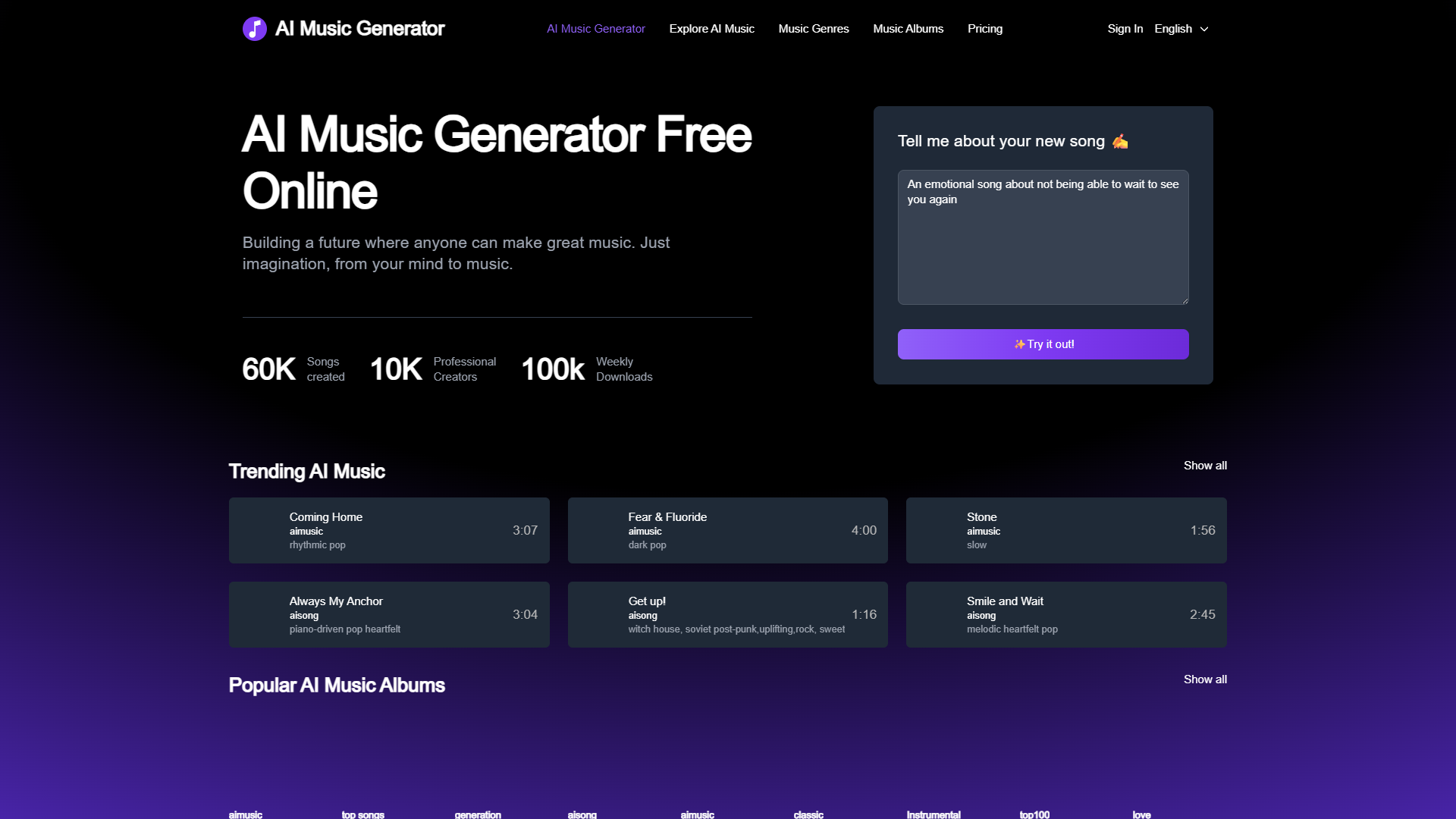Click the writing hand emoji icon
Image resolution: width=1456 pixels, height=819 pixels.
pos(1120,141)
